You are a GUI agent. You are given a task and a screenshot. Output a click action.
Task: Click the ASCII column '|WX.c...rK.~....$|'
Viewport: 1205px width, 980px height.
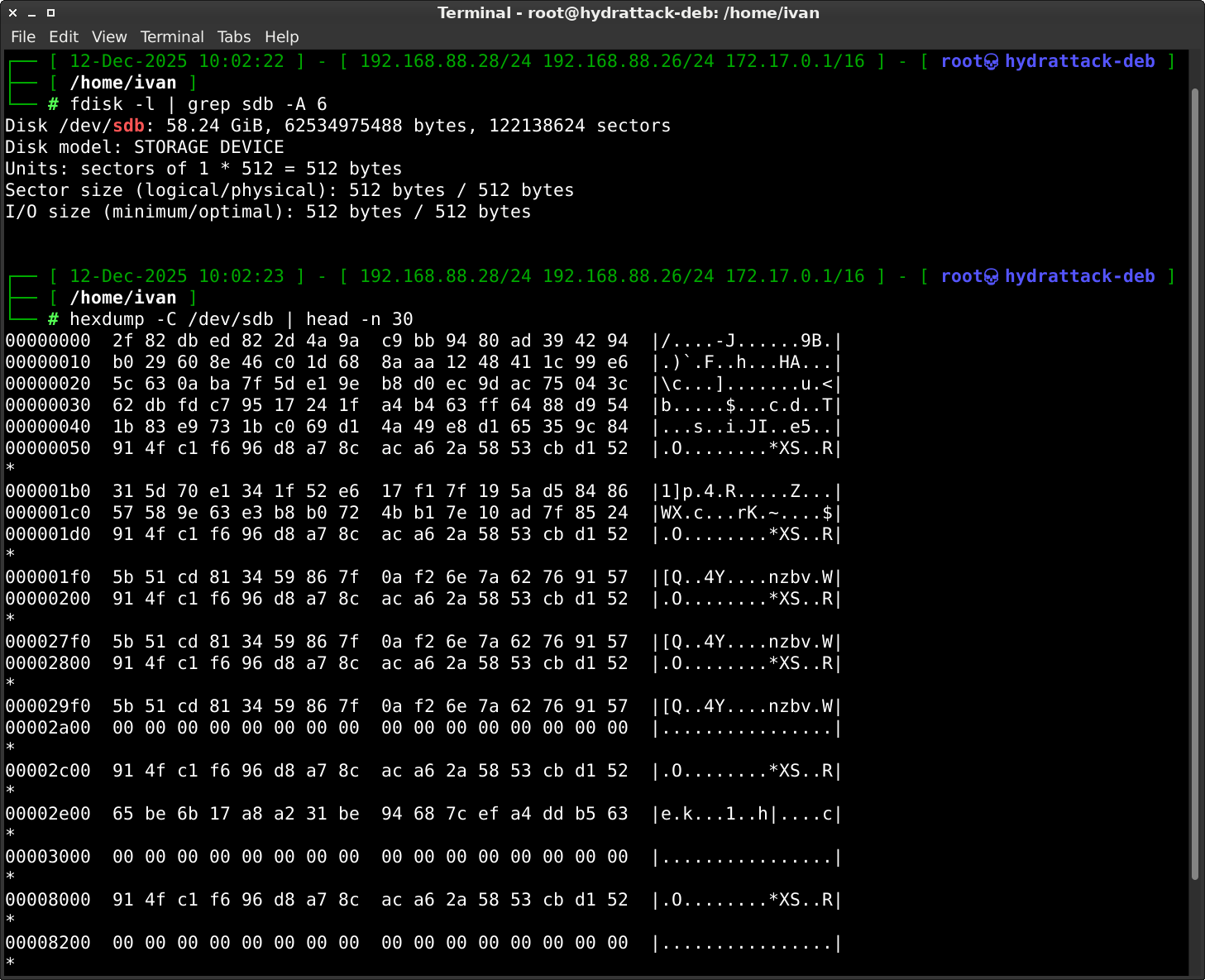point(747,513)
